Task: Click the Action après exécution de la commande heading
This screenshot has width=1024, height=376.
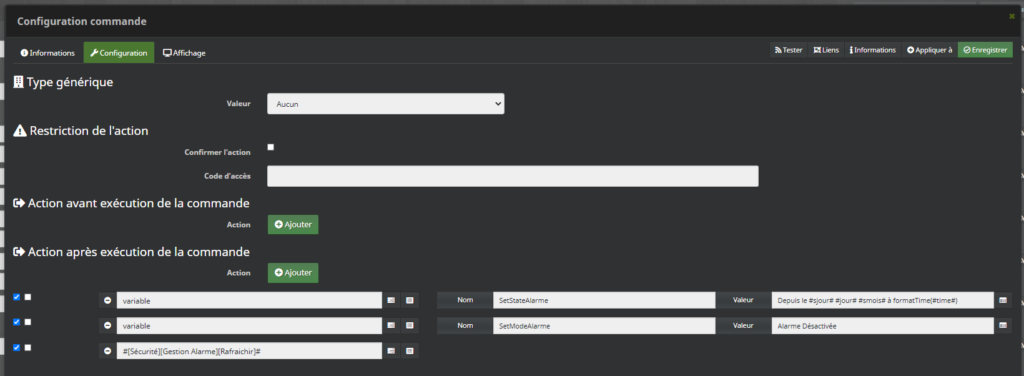Action: pyautogui.click(x=131, y=251)
